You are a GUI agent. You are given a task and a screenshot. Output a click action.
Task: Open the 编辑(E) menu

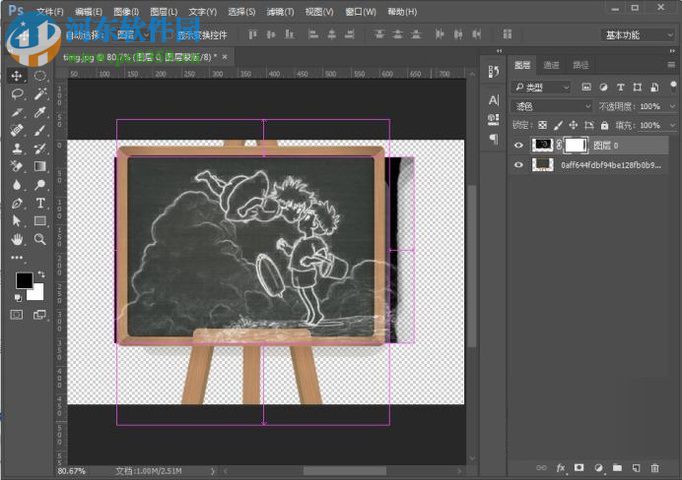[88, 12]
